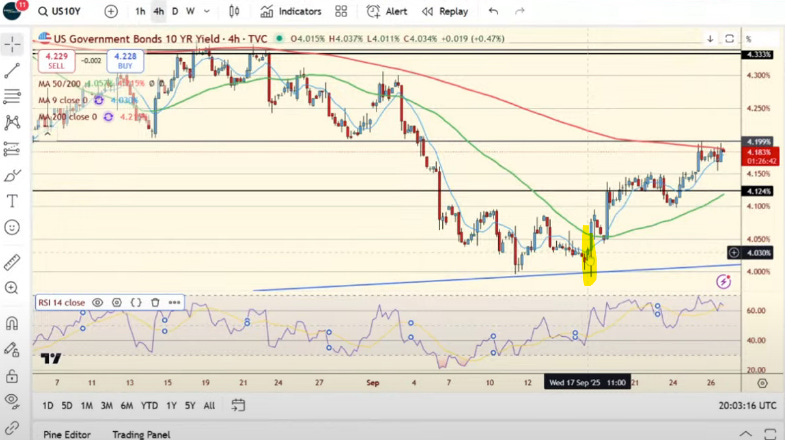Image resolution: width=785 pixels, height=440 pixels.
Task: Open the US10Y symbol search
Action: 60,11
